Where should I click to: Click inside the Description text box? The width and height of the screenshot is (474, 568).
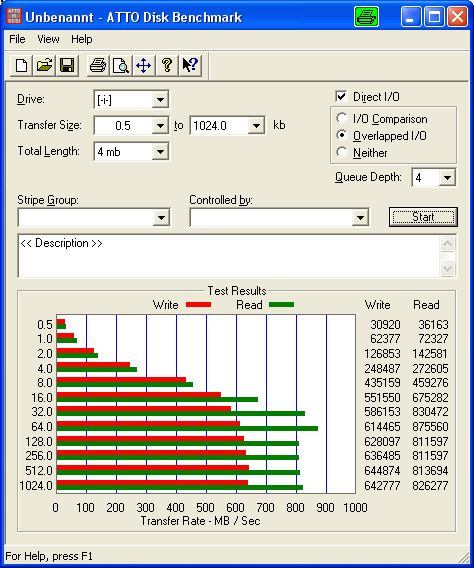(228, 256)
